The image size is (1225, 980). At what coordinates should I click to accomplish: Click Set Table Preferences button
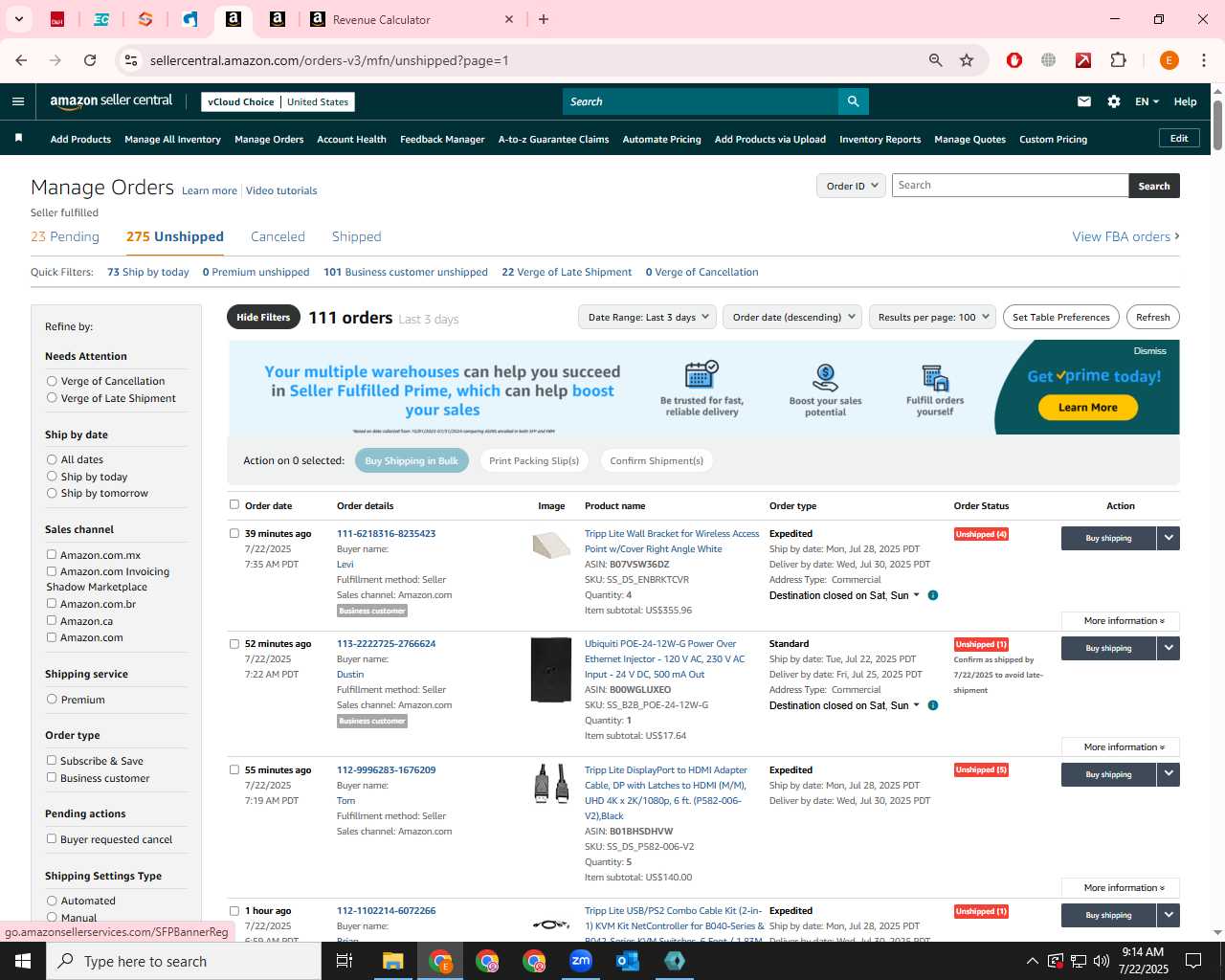tap(1060, 317)
